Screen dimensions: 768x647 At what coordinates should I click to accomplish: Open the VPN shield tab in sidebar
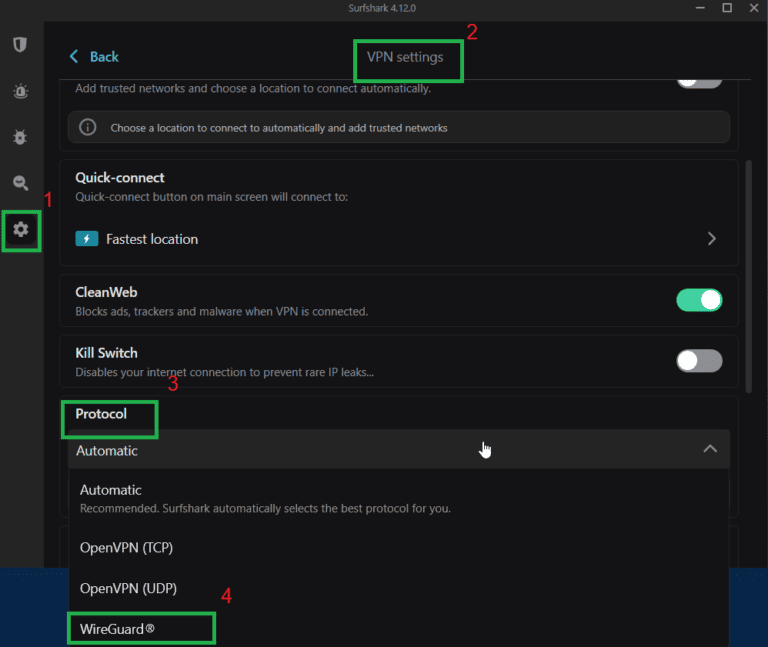pos(20,45)
